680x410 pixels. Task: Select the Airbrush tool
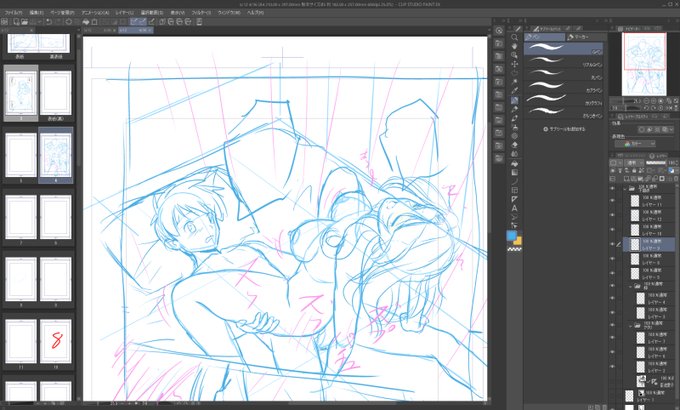(514, 128)
